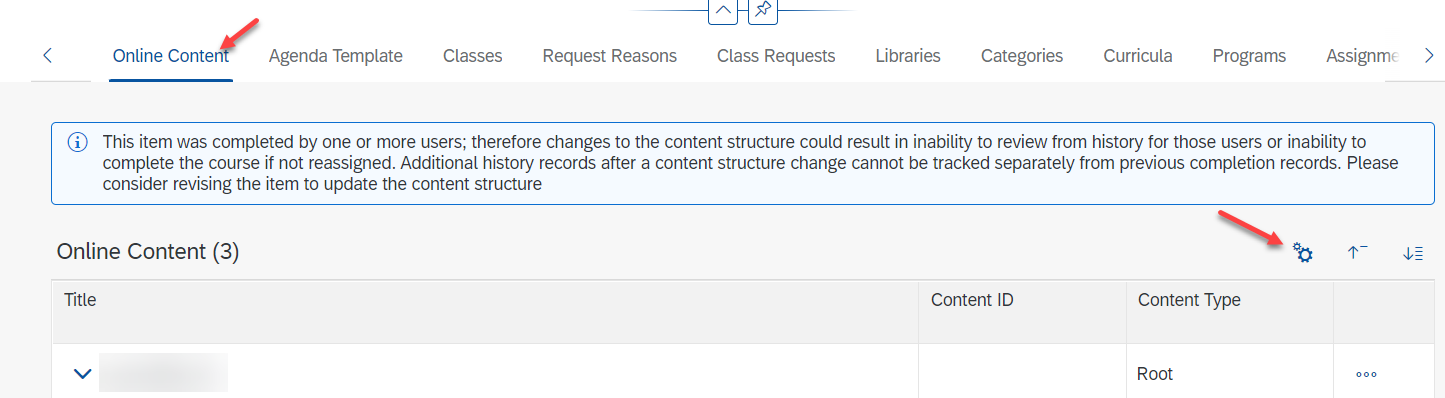
Task: Open the Classes tab
Action: point(473,56)
